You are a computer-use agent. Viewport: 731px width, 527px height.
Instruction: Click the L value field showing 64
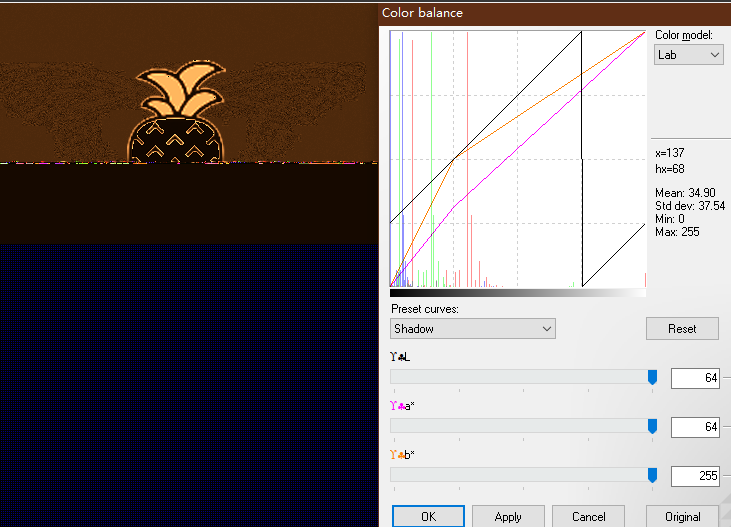coord(695,378)
